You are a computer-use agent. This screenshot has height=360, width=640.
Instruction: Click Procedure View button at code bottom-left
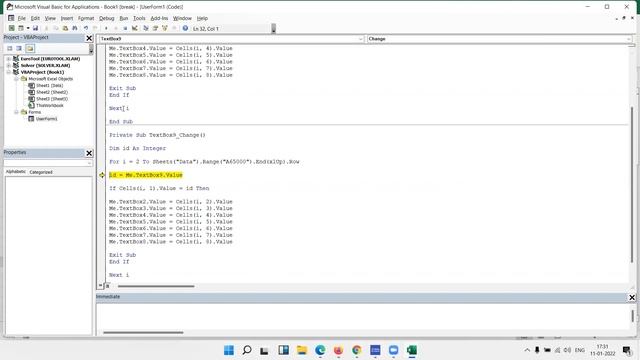coord(100,286)
